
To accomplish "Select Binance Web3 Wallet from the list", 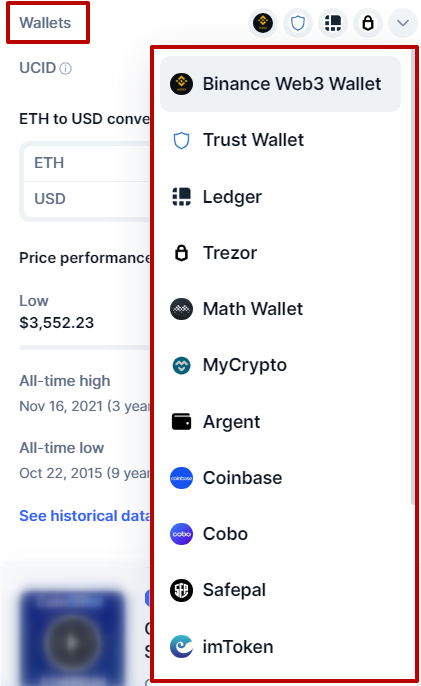I will coord(281,84).
